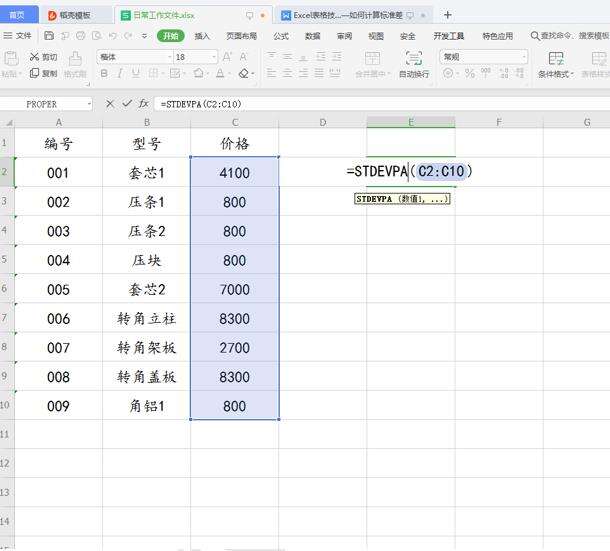Click the increase font size icon
Screen dimensions: 610x551
pyautogui.click(x=227, y=57)
